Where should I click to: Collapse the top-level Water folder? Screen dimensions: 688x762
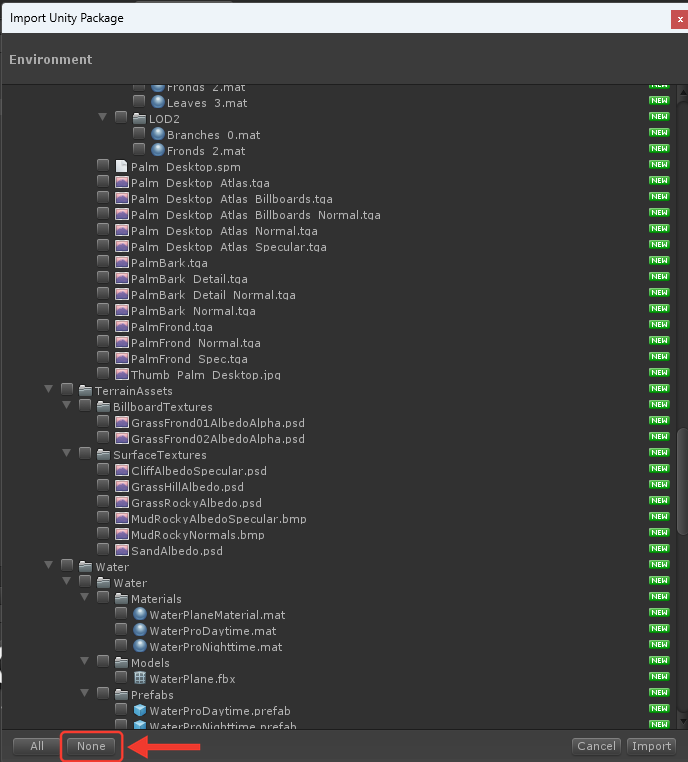point(48,565)
